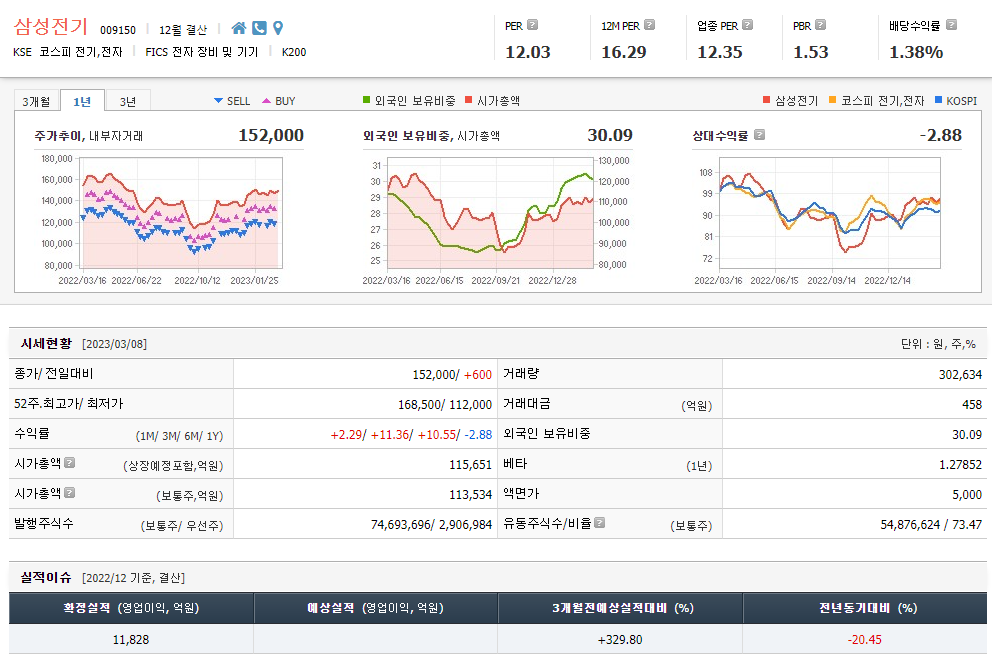
Task: Open help icon next to PBR
Action: (821, 25)
